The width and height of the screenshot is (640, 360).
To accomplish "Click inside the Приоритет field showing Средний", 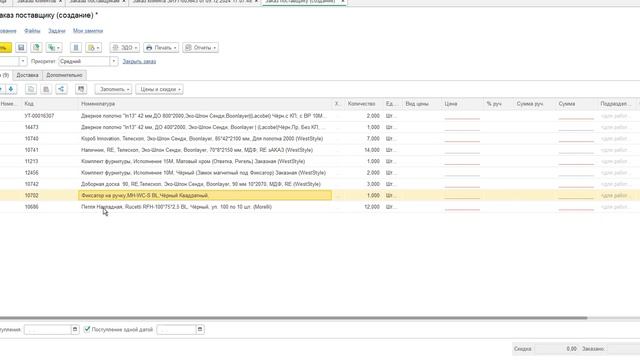I will point(84,62).
